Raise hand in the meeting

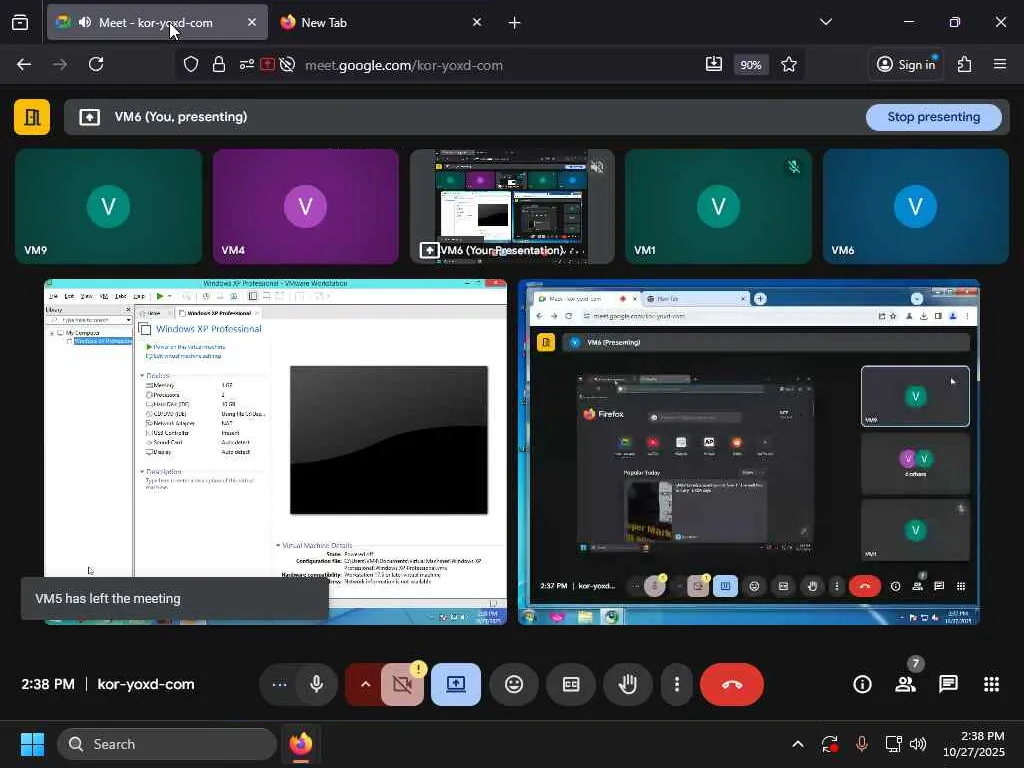tap(628, 684)
